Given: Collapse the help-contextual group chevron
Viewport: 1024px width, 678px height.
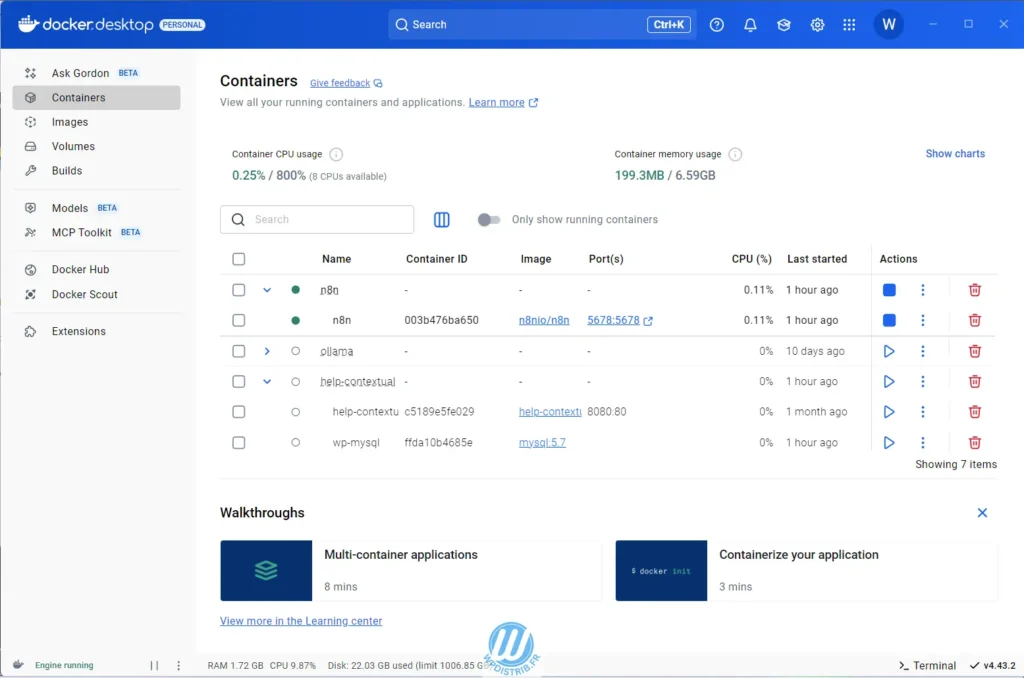Looking at the screenshot, I should (x=267, y=381).
